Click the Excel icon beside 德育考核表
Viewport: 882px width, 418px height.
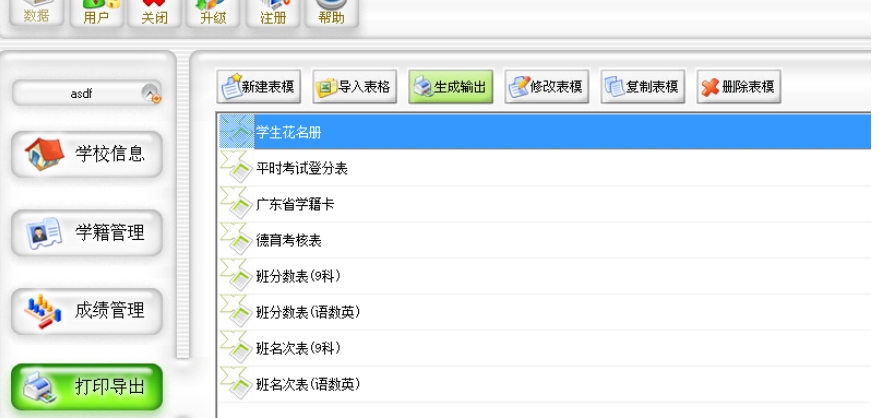(x=236, y=240)
